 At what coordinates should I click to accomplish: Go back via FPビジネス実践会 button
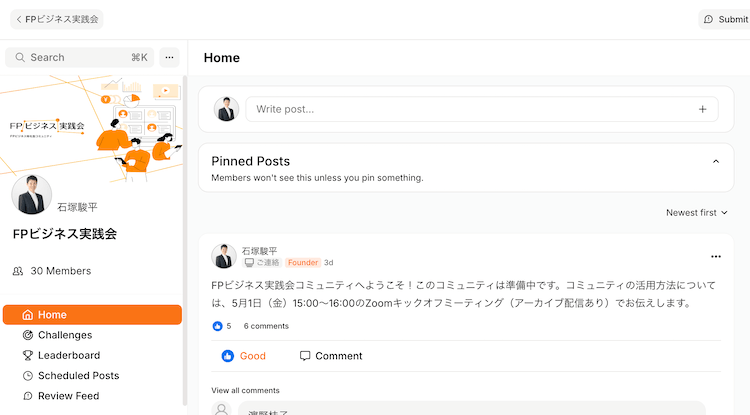coord(57,19)
